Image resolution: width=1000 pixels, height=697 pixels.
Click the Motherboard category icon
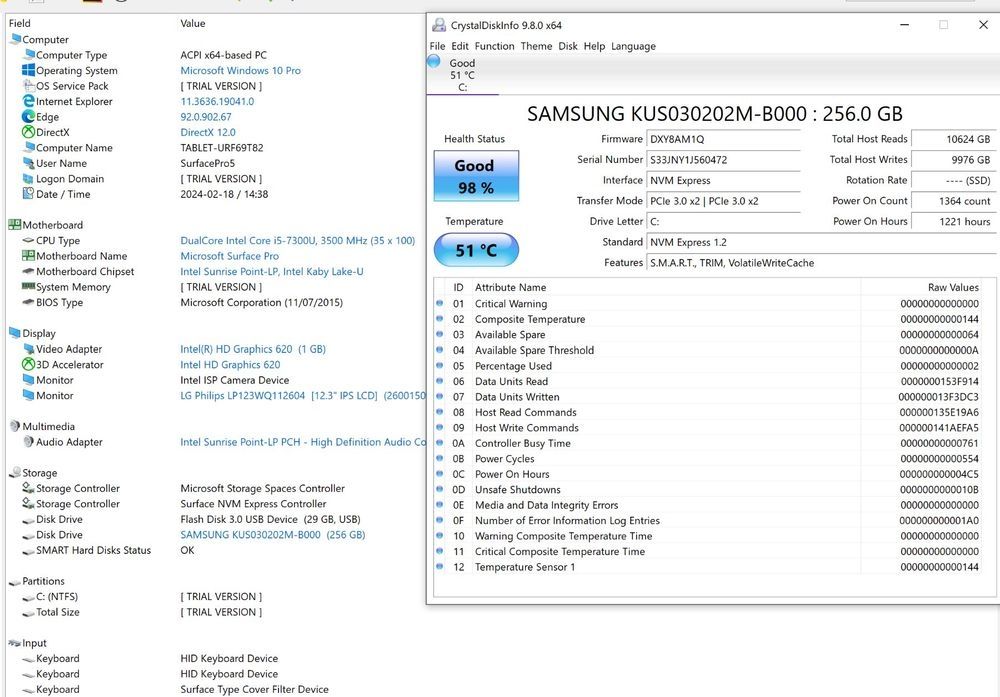(15, 224)
